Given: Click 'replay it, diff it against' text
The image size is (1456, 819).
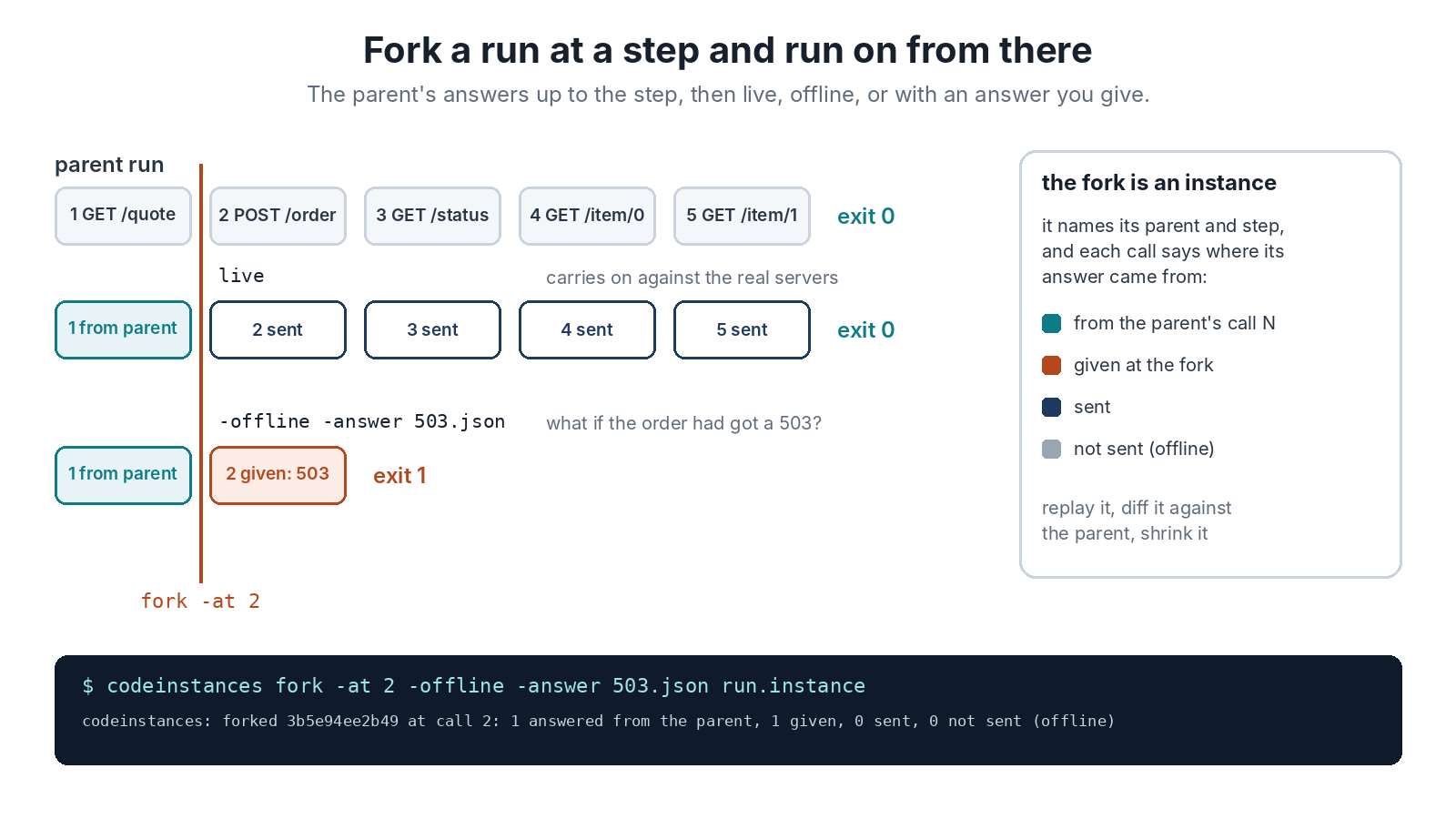Looking at the screenshot, I should tap(1137, 508).
